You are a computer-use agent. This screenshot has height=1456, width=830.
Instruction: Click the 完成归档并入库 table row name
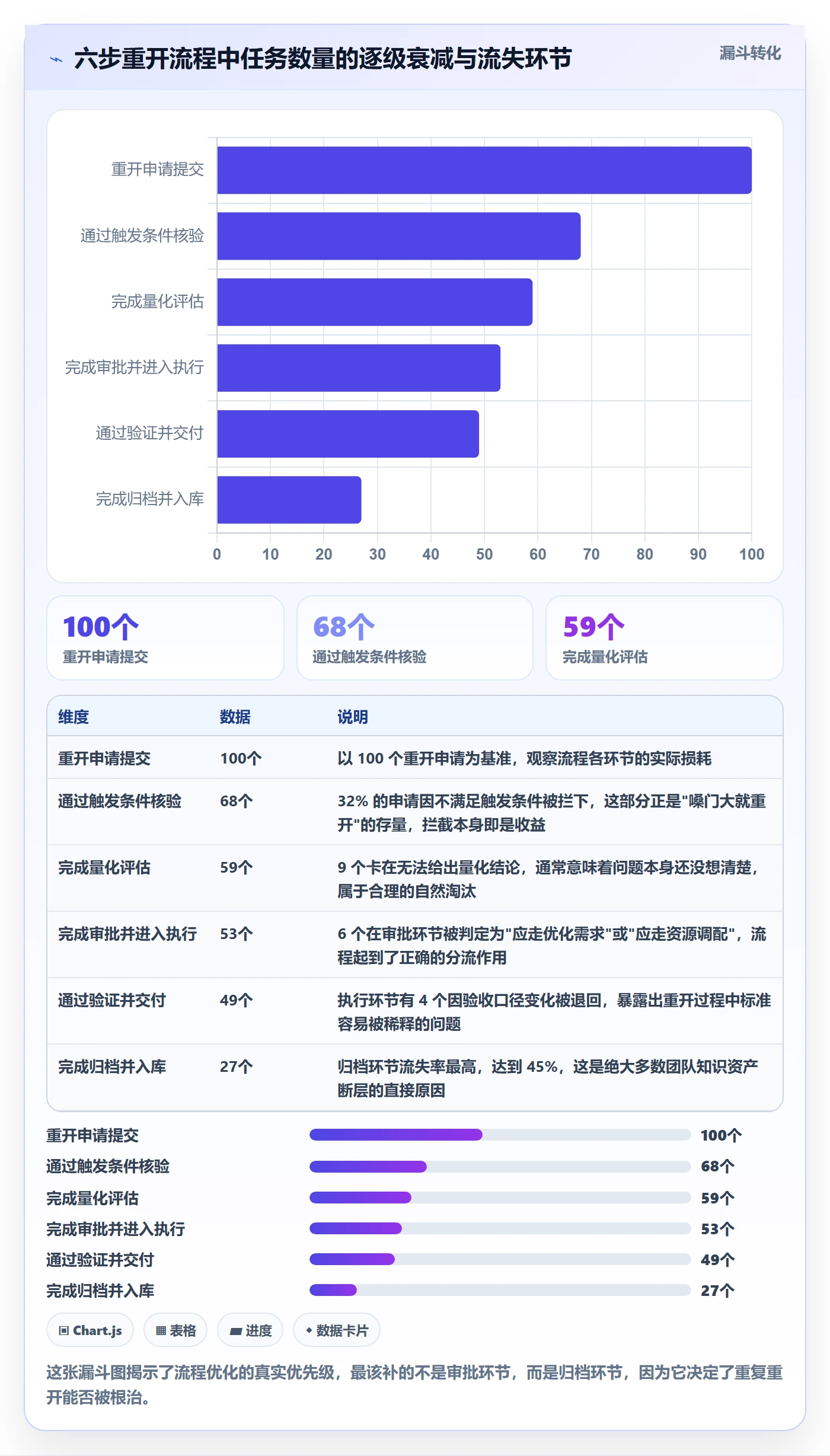112,1067
